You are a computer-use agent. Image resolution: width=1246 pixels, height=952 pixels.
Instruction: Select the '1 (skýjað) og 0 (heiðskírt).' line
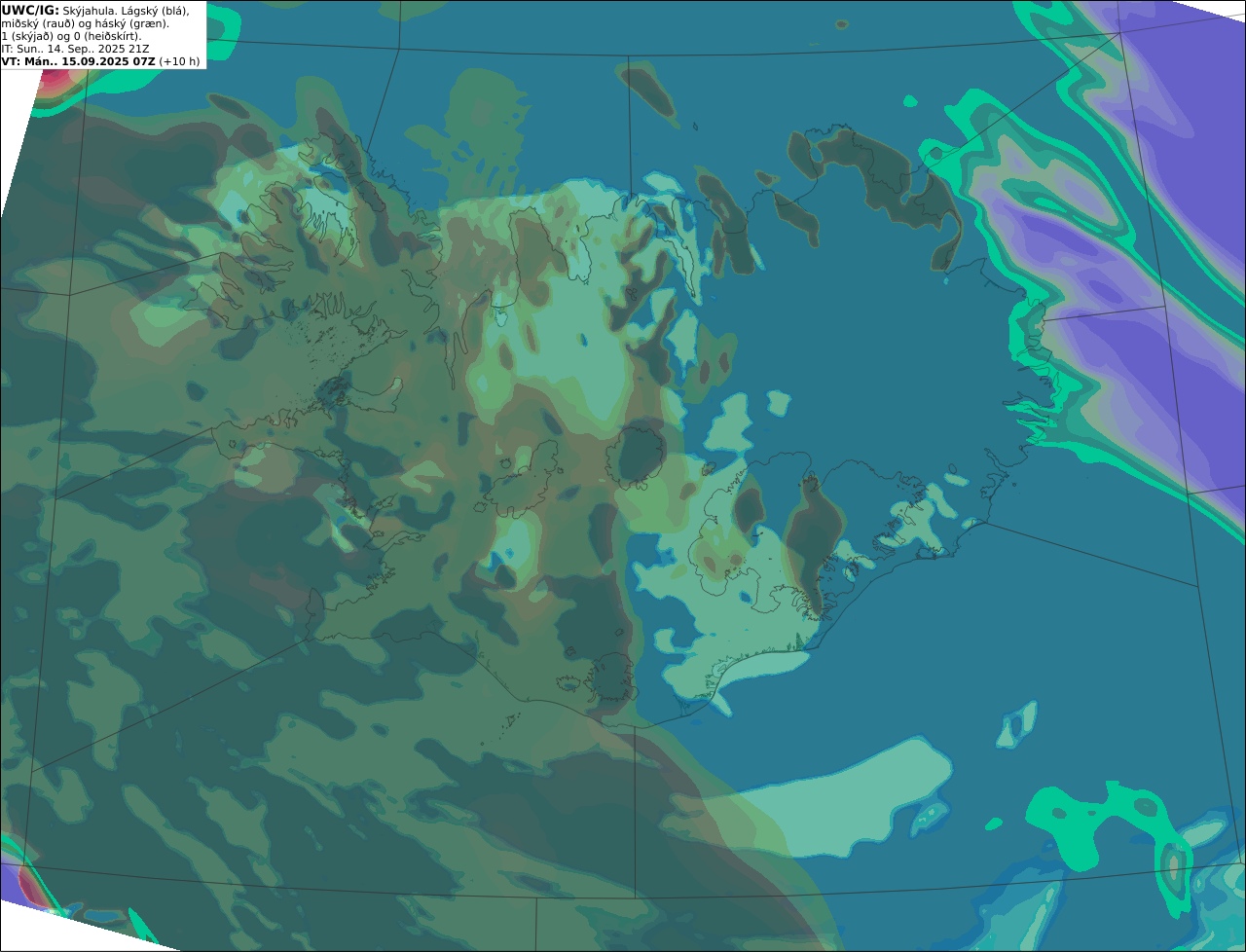click(x=71, y=36)
